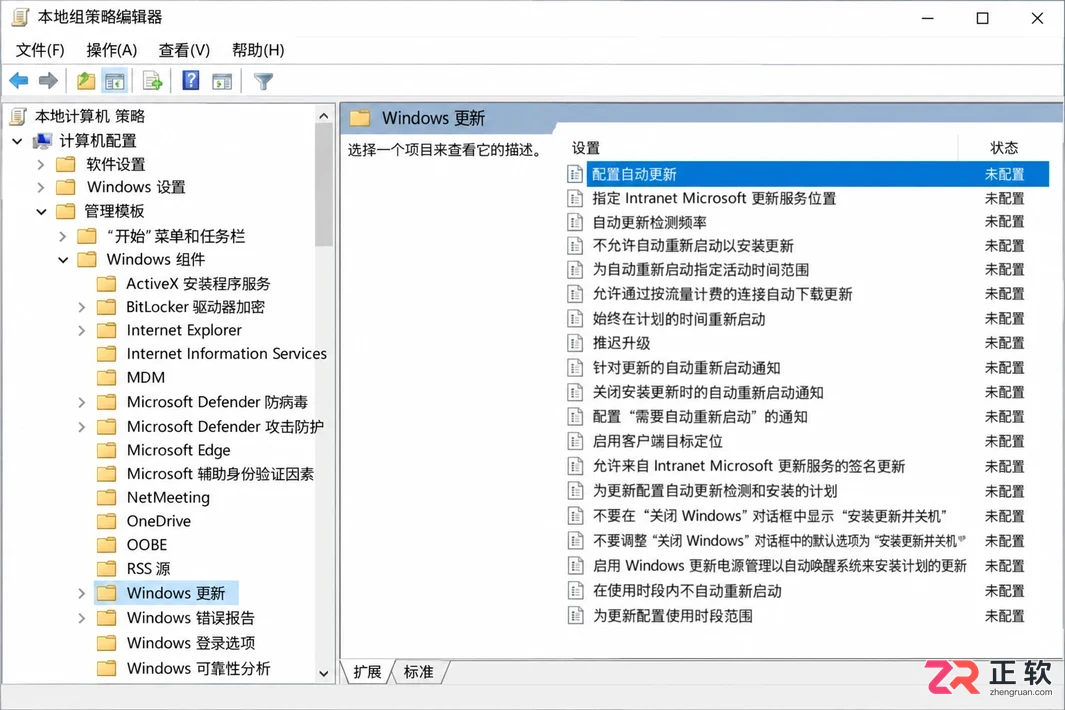Image resolution: width=1065 pixels, height=710 pixels.
Task: Expand the "开始"菜单和任务栏 node
Action: (62, 236)
